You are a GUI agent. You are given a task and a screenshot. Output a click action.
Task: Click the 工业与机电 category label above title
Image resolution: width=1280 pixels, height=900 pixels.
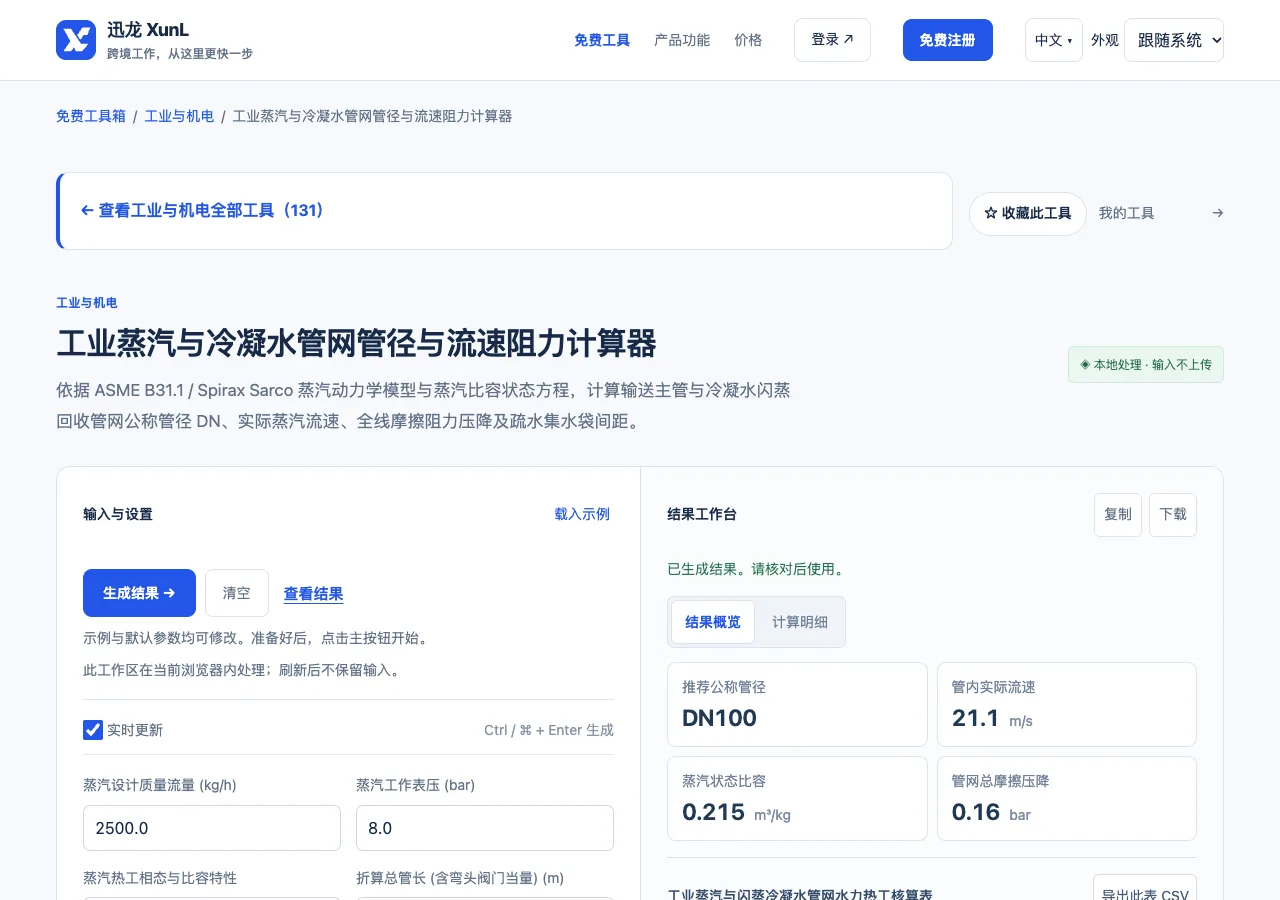(86, 302)
